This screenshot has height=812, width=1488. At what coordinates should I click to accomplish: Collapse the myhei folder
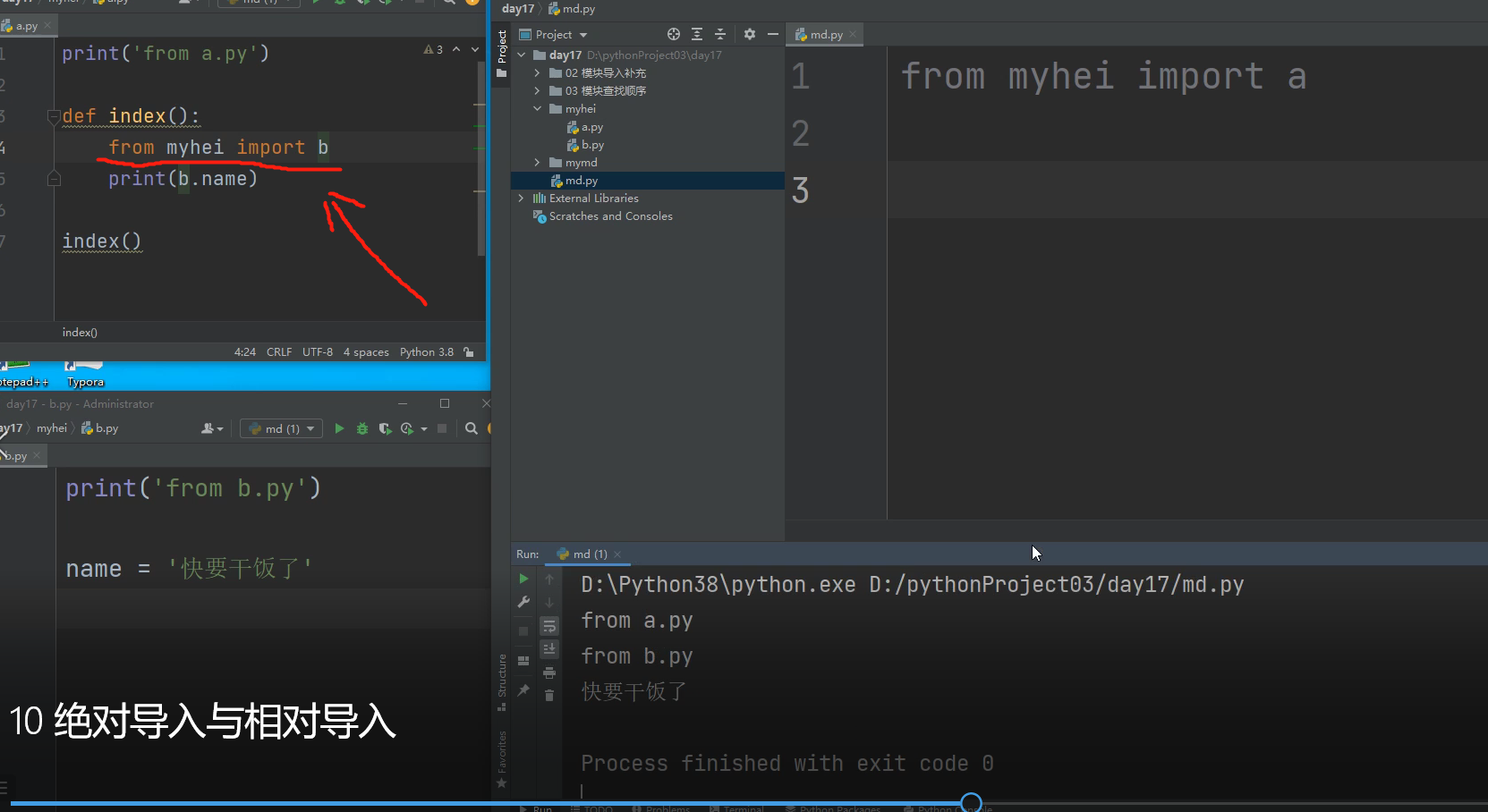(x=537, y=109)
